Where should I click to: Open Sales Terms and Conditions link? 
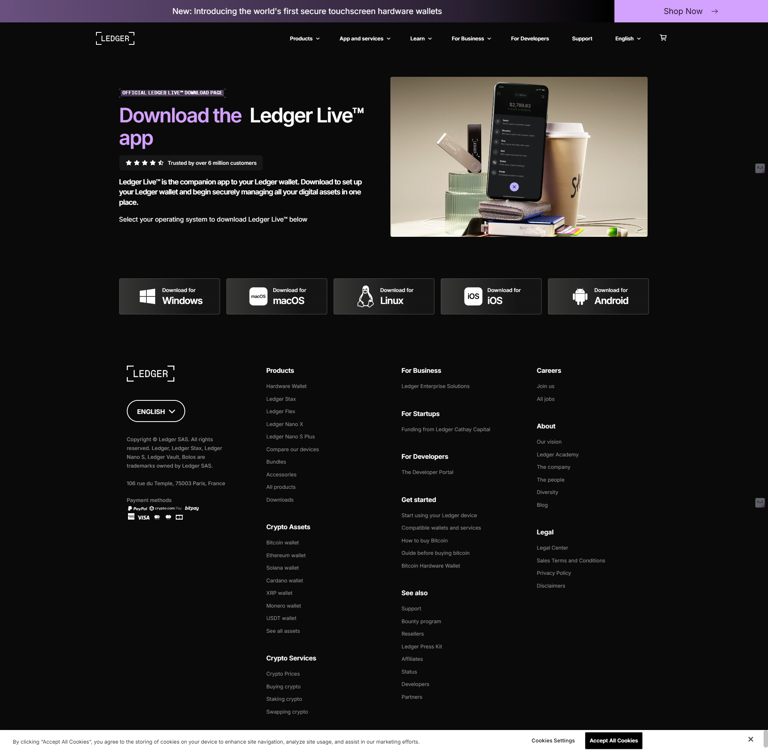pos(571,560)
